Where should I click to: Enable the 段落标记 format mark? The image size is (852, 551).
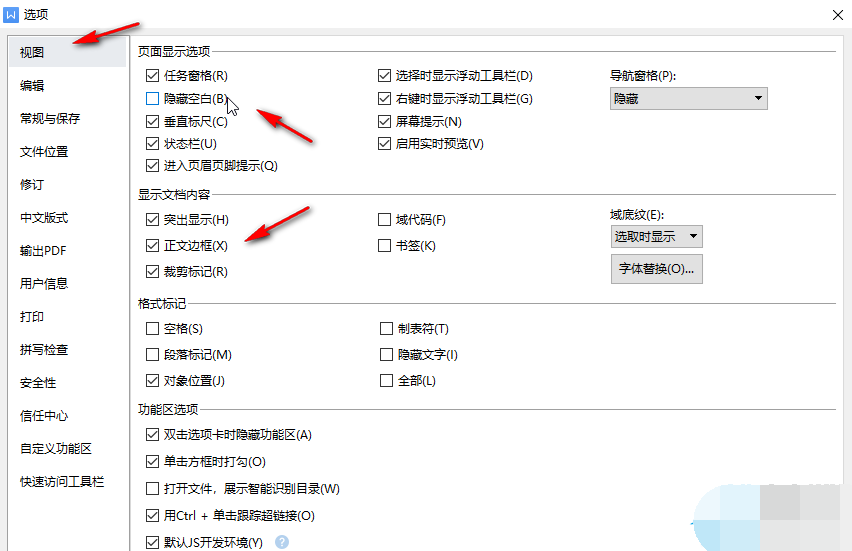[152, 355]
